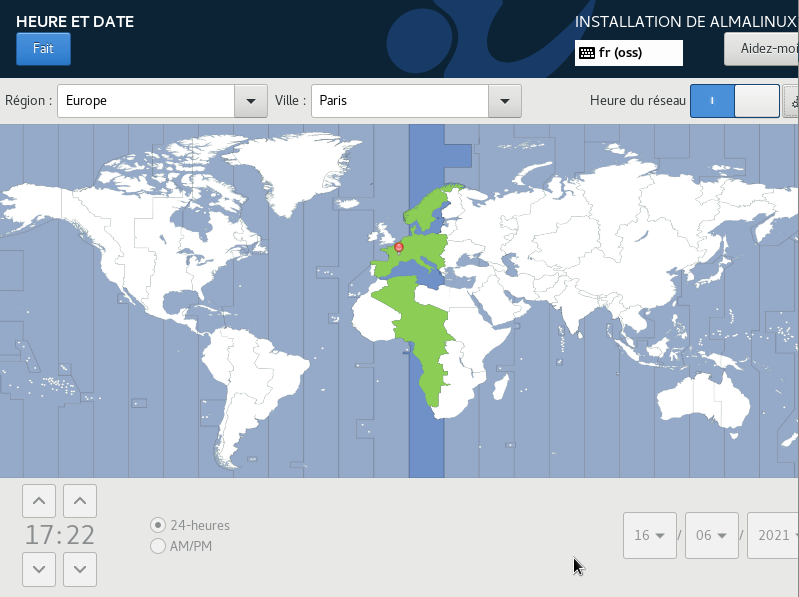Click the Aidez-moi help button
The image size is (799, 597).
click(762, 48)
